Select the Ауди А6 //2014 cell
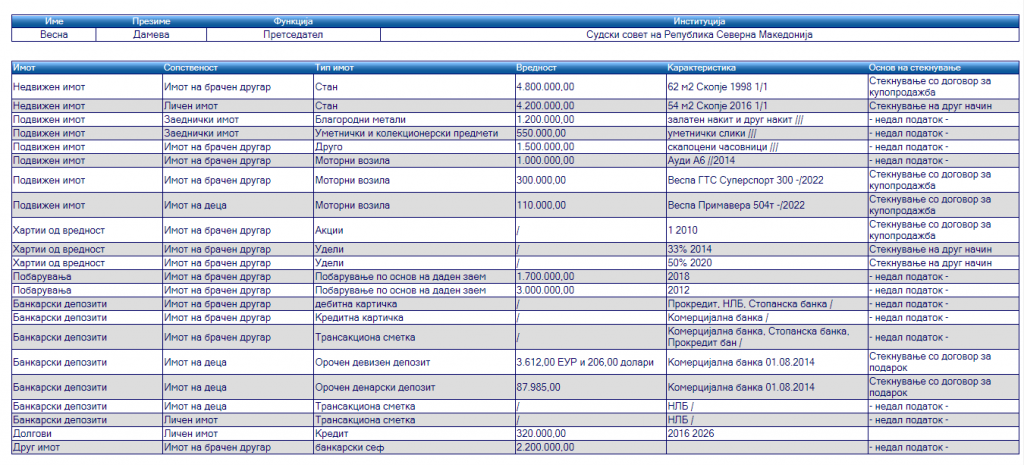The width and height of the screenshot is (1024, 465). (x=703, y=161)
